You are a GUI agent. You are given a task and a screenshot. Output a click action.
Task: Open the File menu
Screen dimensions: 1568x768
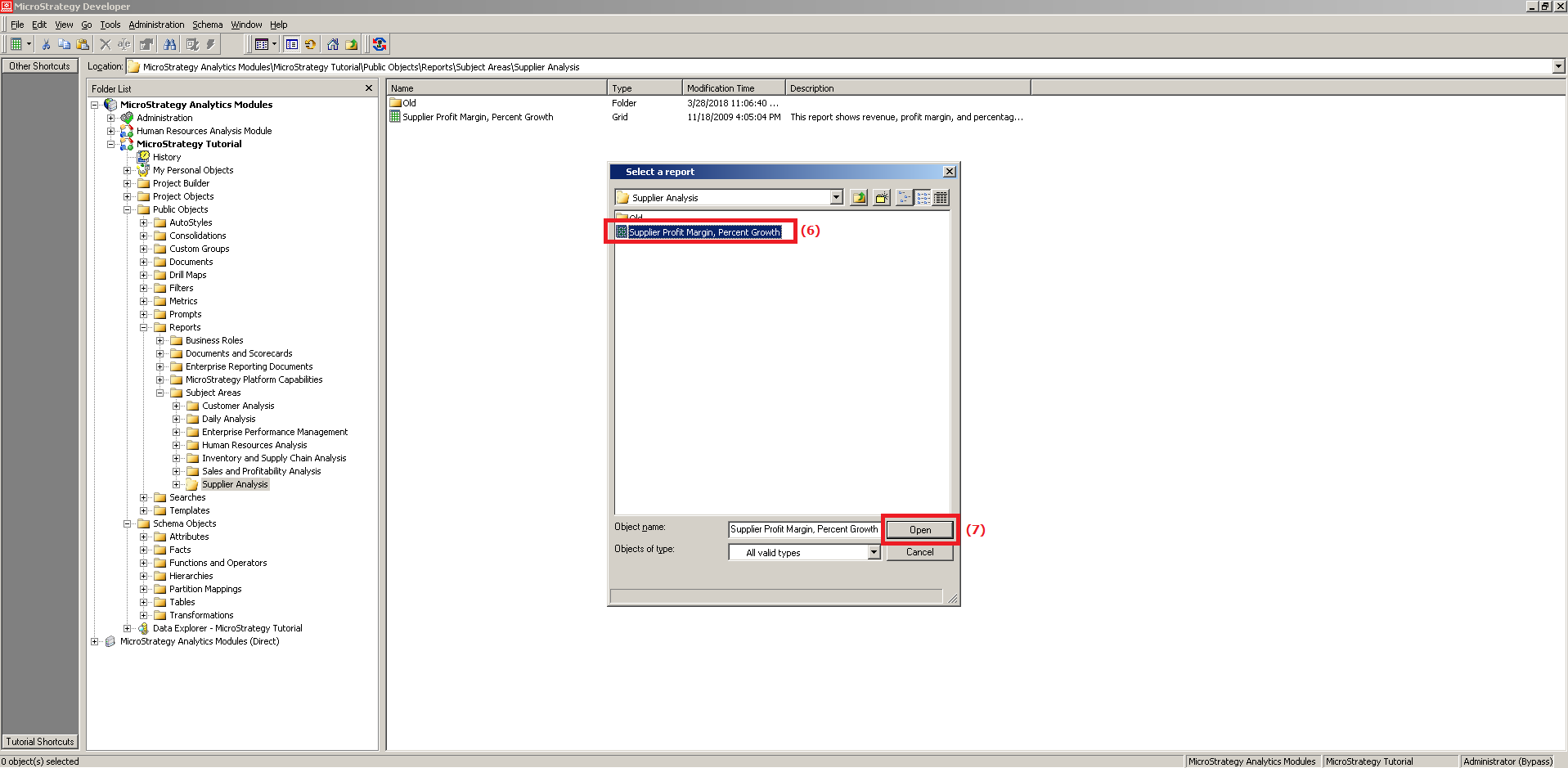(x=17, y=25)
